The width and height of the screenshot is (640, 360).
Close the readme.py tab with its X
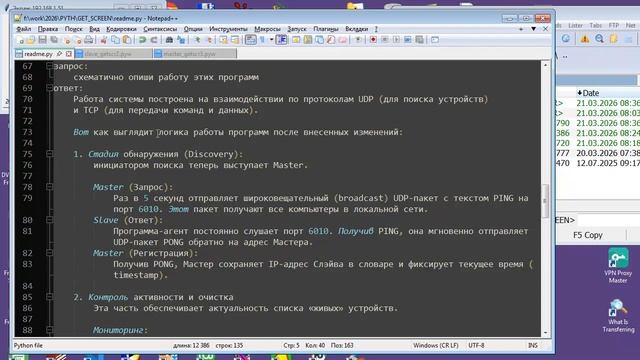[69, 54]
